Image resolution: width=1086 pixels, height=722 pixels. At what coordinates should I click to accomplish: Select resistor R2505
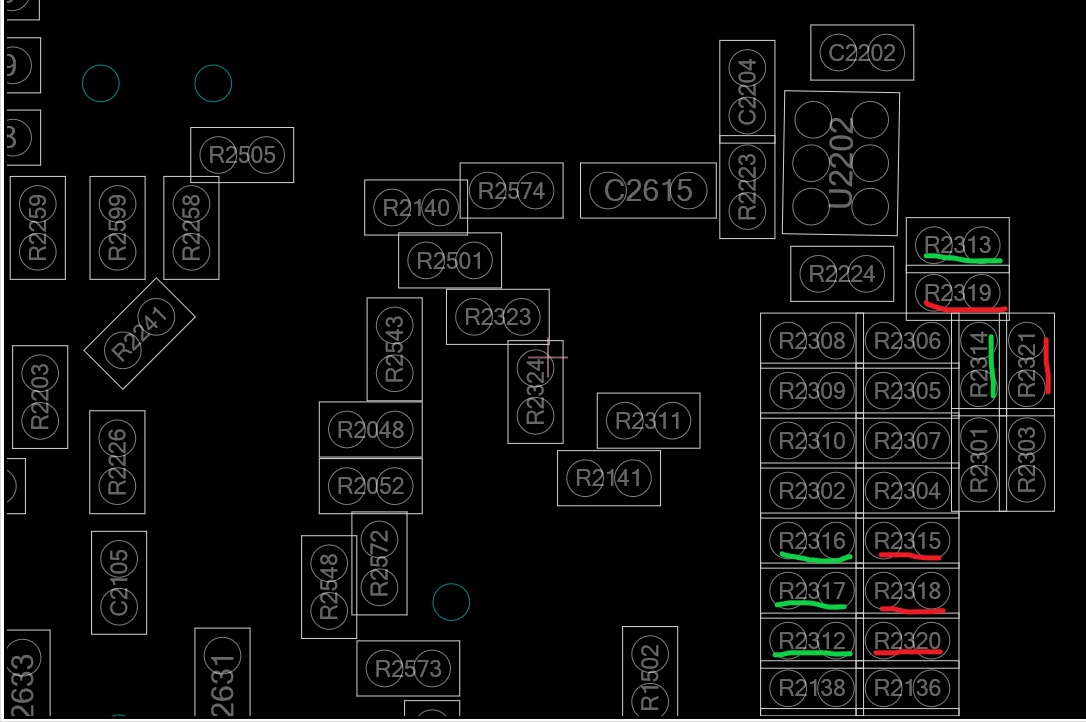point(242,155)
